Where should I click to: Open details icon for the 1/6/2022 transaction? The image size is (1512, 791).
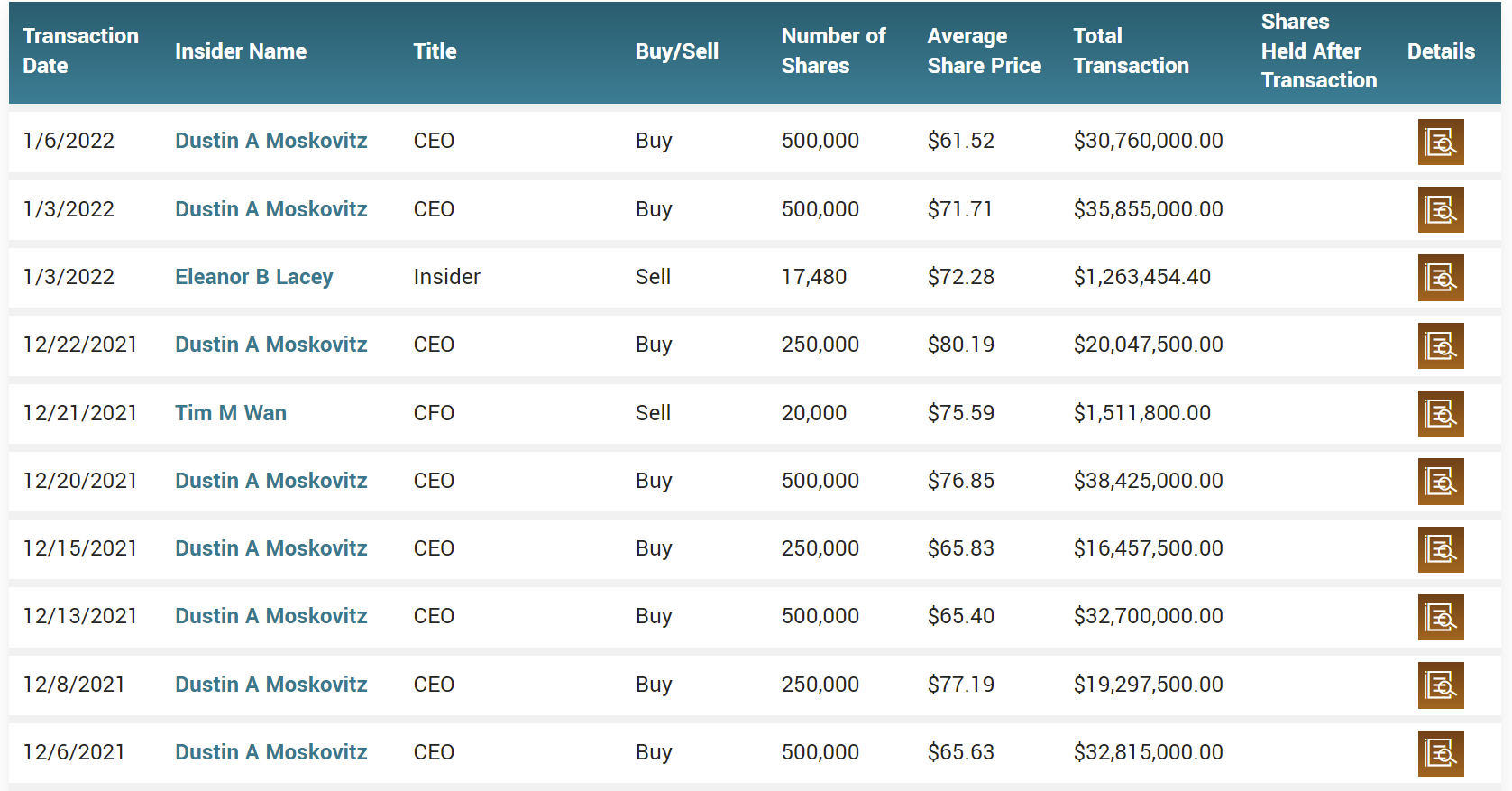click(x=1441, y=142)
